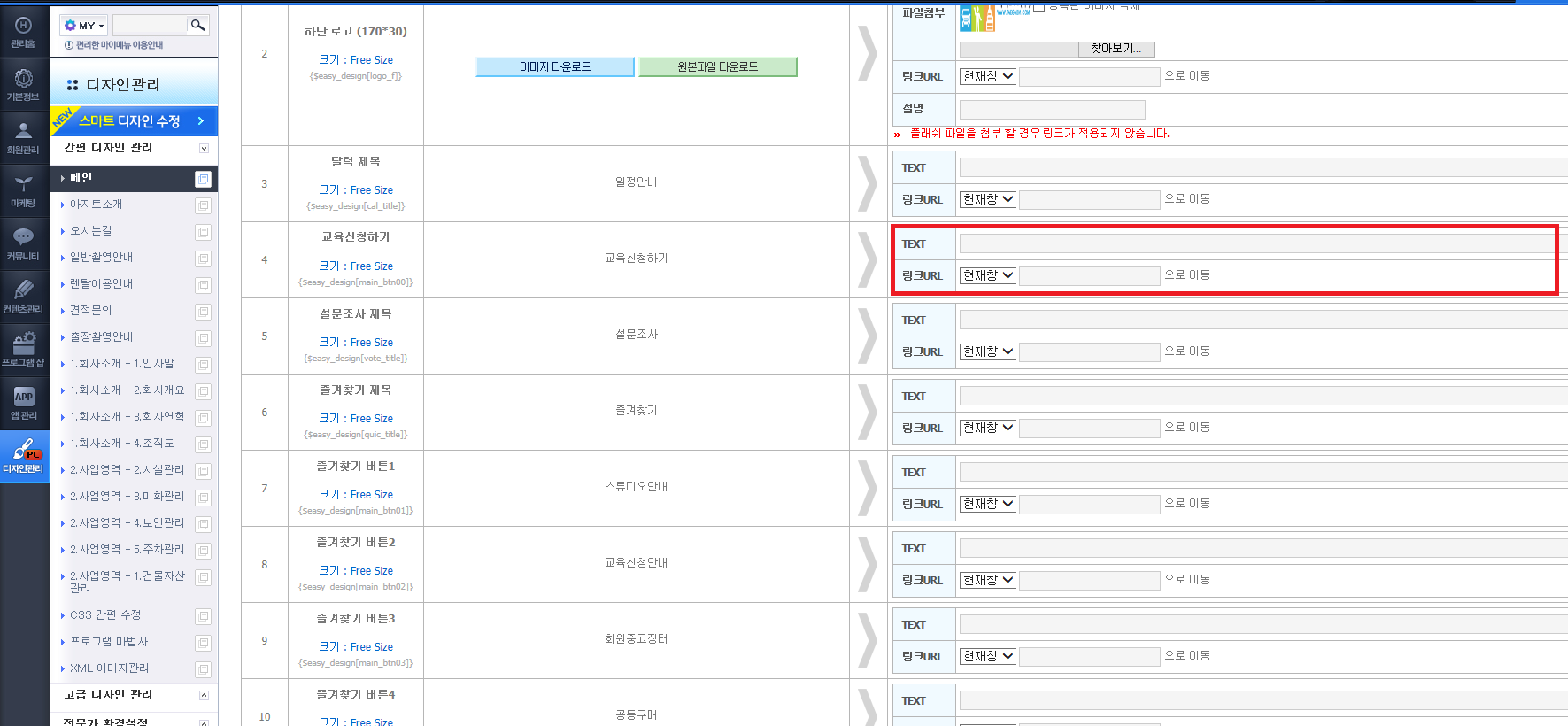The image size is (1568, 726).
Task: Click the 이미지 다운로드 button
Action: click(555, 66)
